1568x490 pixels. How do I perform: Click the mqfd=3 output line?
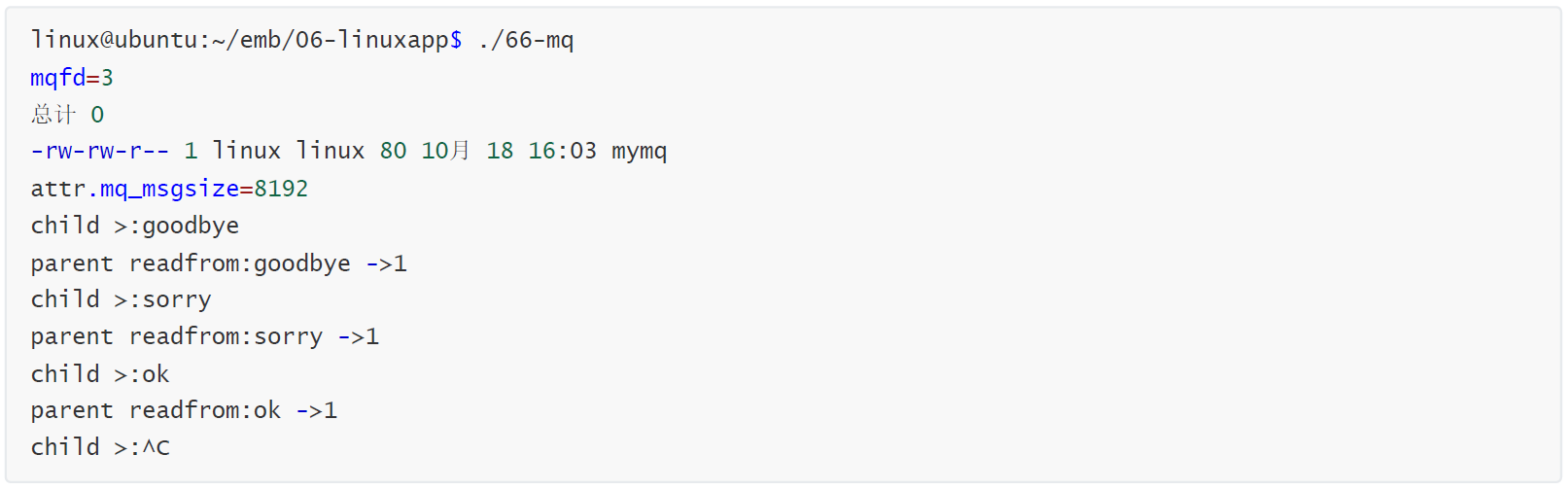[72, 78]
